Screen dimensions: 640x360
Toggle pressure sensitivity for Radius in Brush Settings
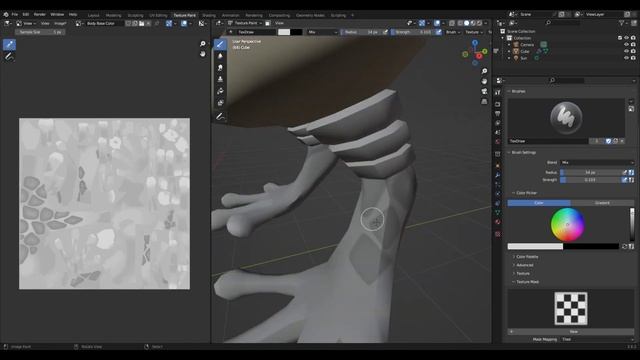click(624, 173)
